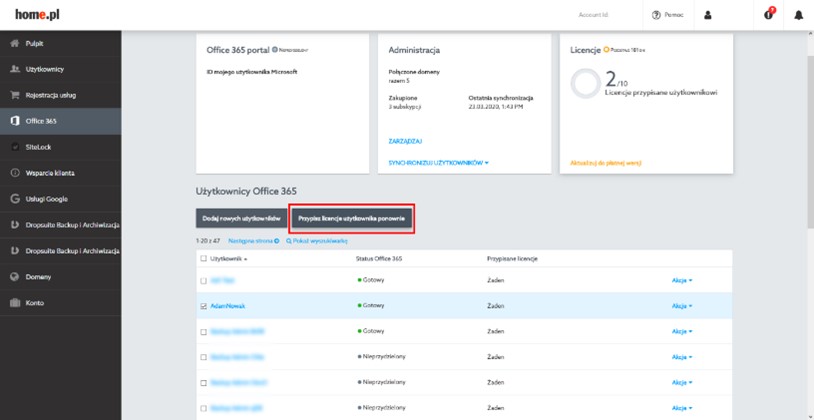The width and height of the screenshot is (814, 420).
Task: Click the 'Przypisane licencje' column header
Action: point(512,259)
